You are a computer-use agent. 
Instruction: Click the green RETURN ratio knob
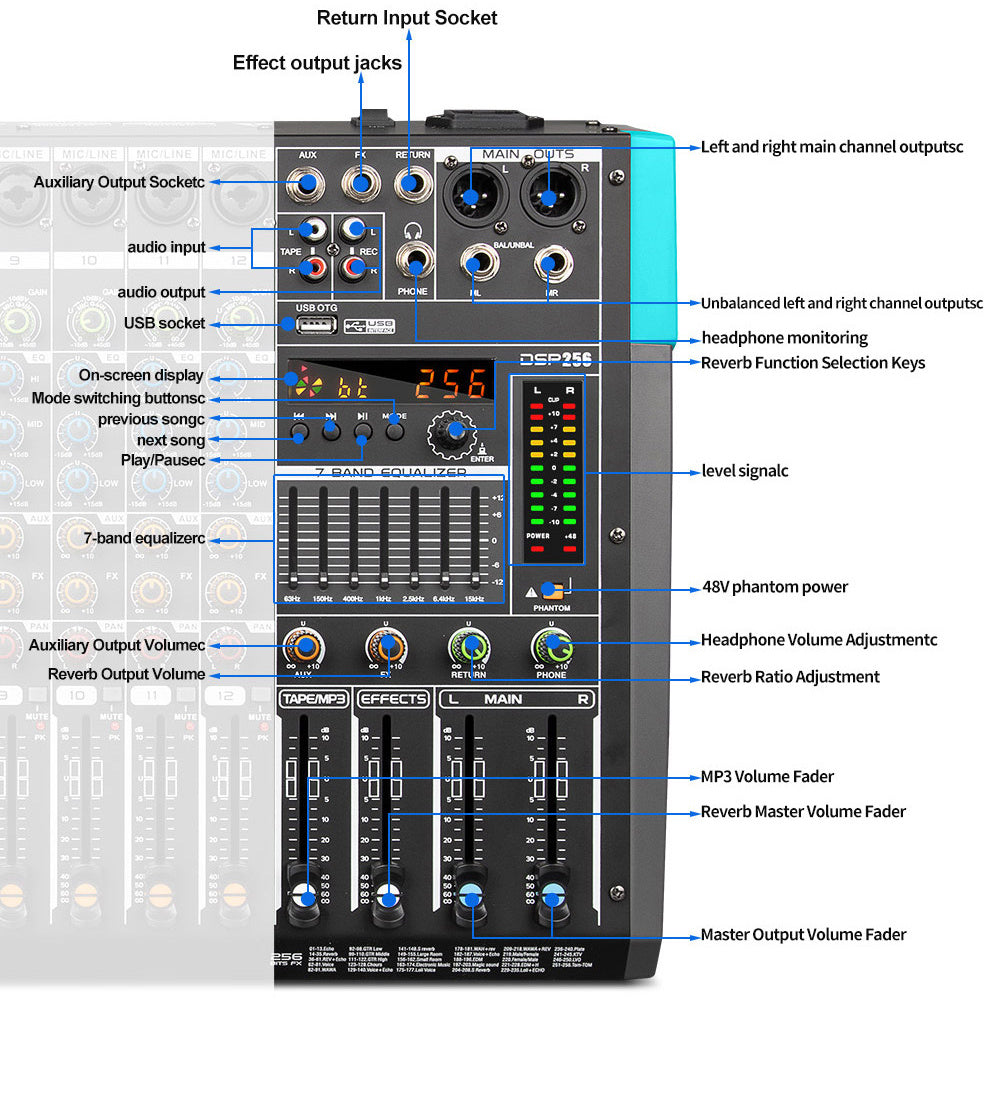[469, 647]
